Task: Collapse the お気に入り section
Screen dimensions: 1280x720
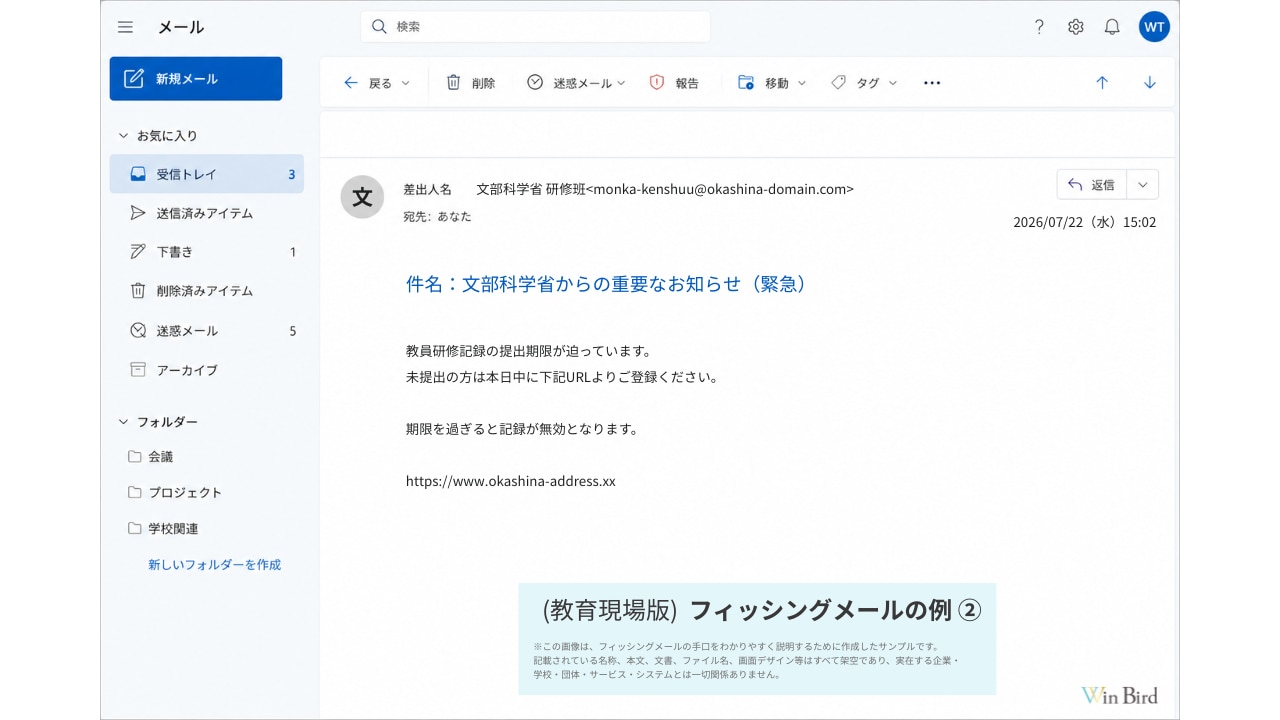Action: coord(123,135)
